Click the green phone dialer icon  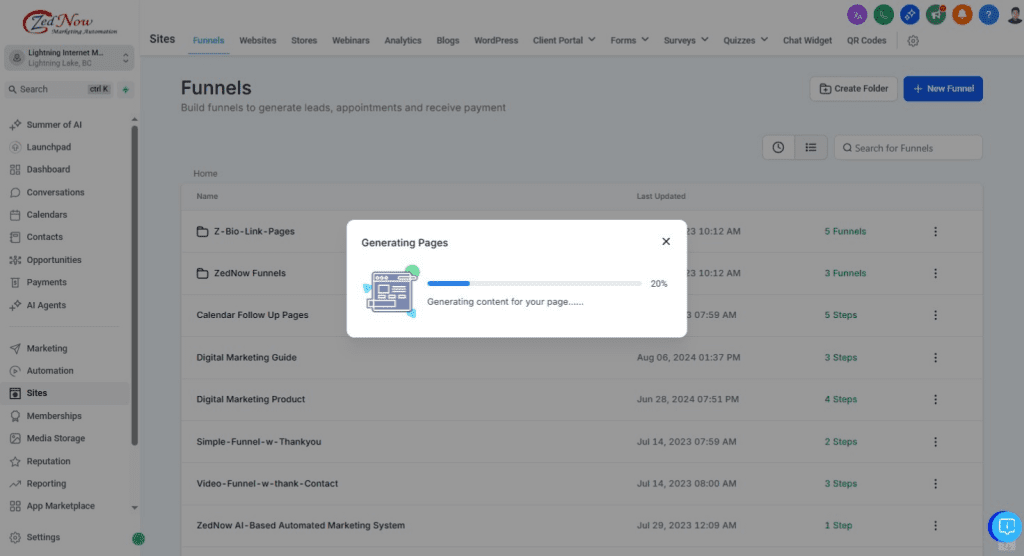point(884,14)
